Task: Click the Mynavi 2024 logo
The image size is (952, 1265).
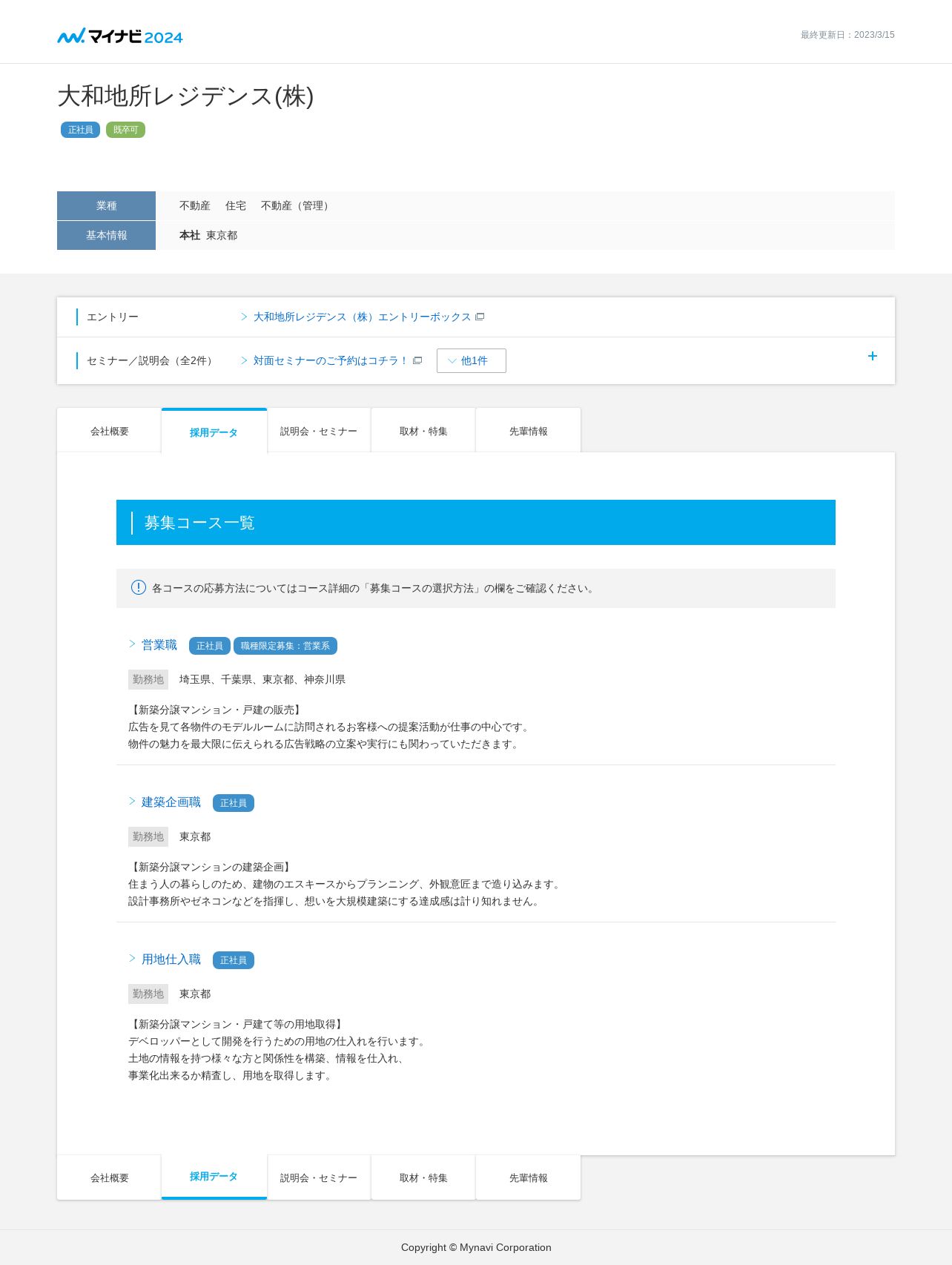Action: pyautogui.click(x=120, y=36)
